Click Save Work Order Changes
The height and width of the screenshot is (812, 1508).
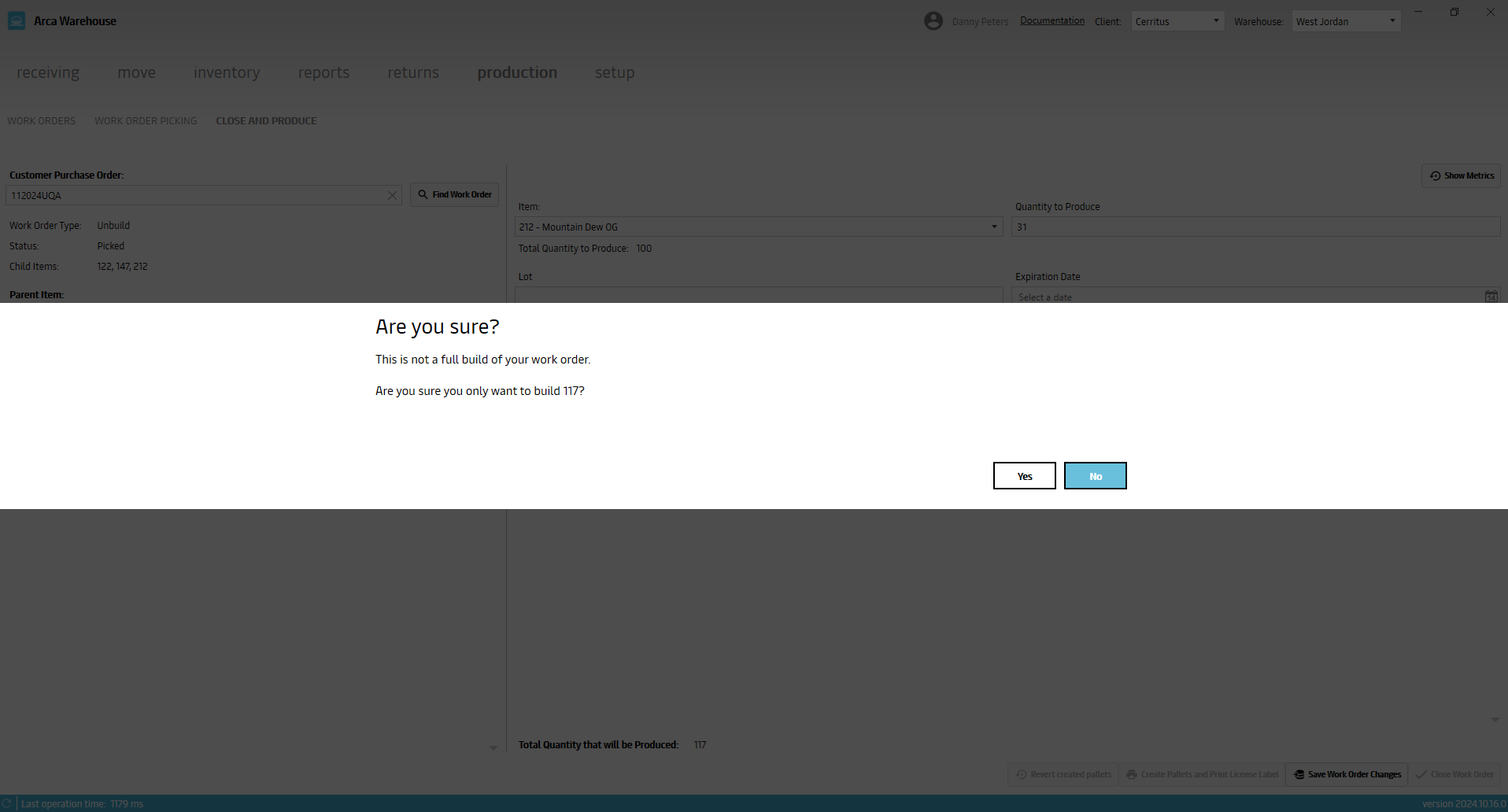1347,775
